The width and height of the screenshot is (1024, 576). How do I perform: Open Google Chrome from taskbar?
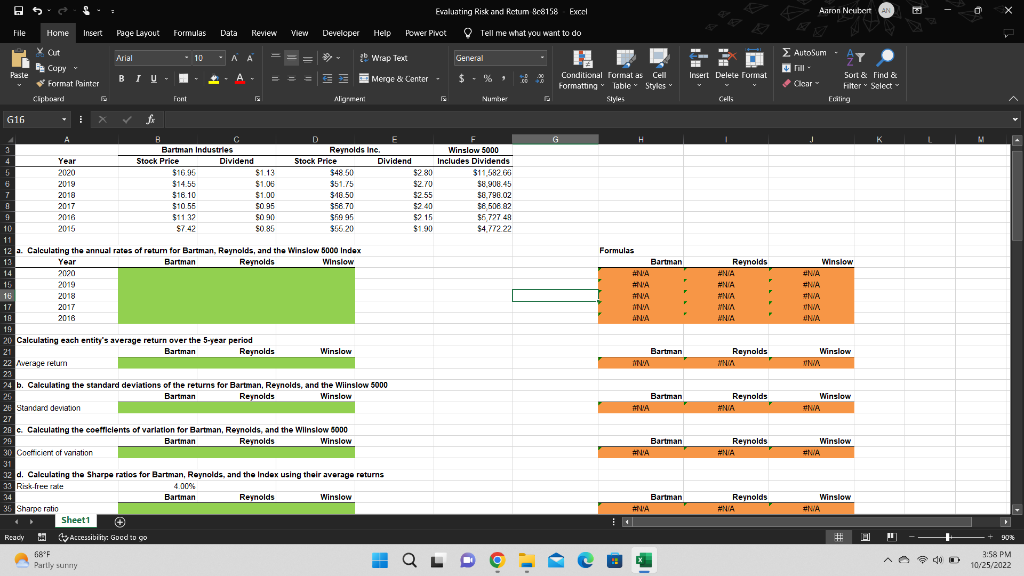click(x=497, y=560)
